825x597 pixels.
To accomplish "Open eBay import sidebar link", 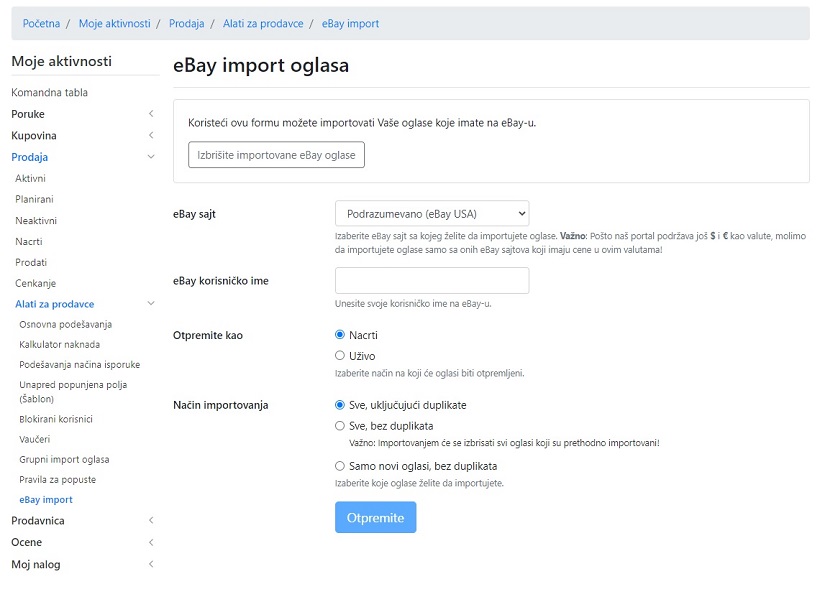I will coord(46,500).
